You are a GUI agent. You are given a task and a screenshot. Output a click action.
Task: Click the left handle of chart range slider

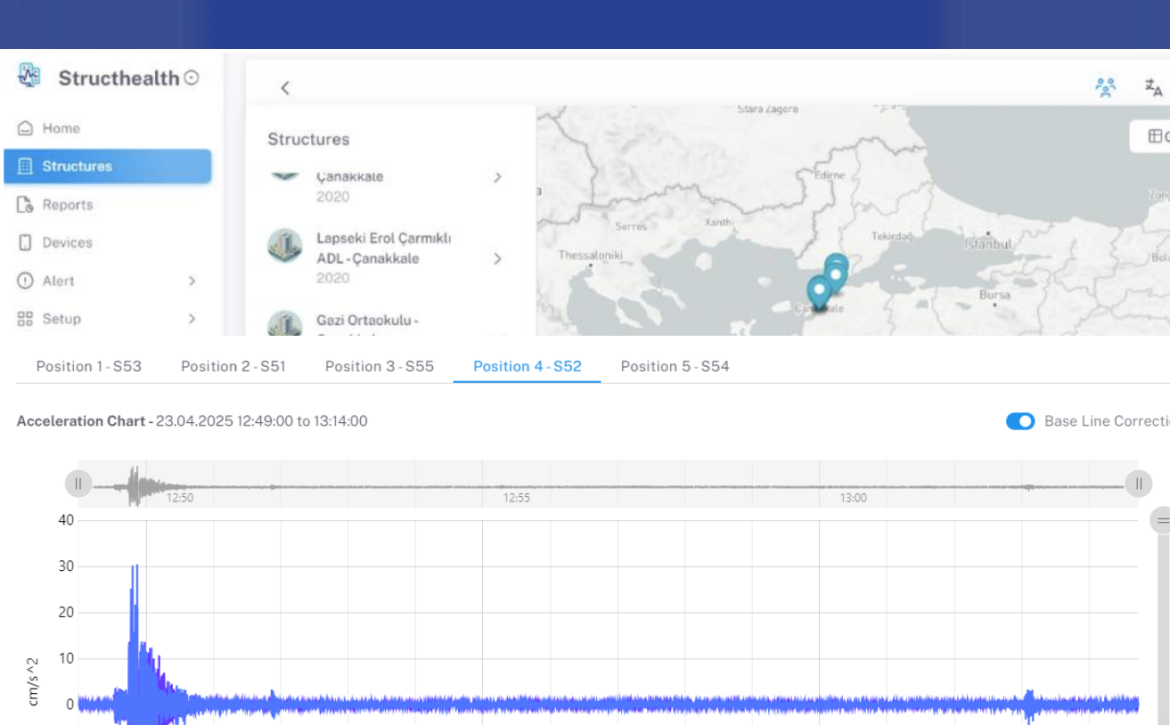(78, 484)
